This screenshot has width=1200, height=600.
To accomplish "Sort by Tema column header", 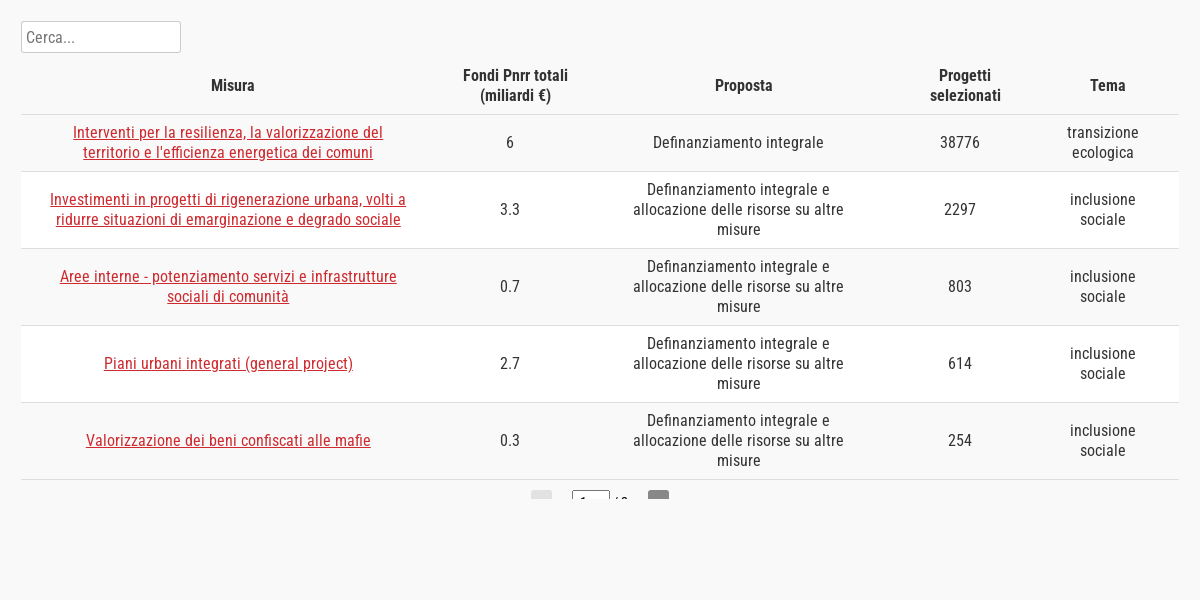I will click(1107, 86).
